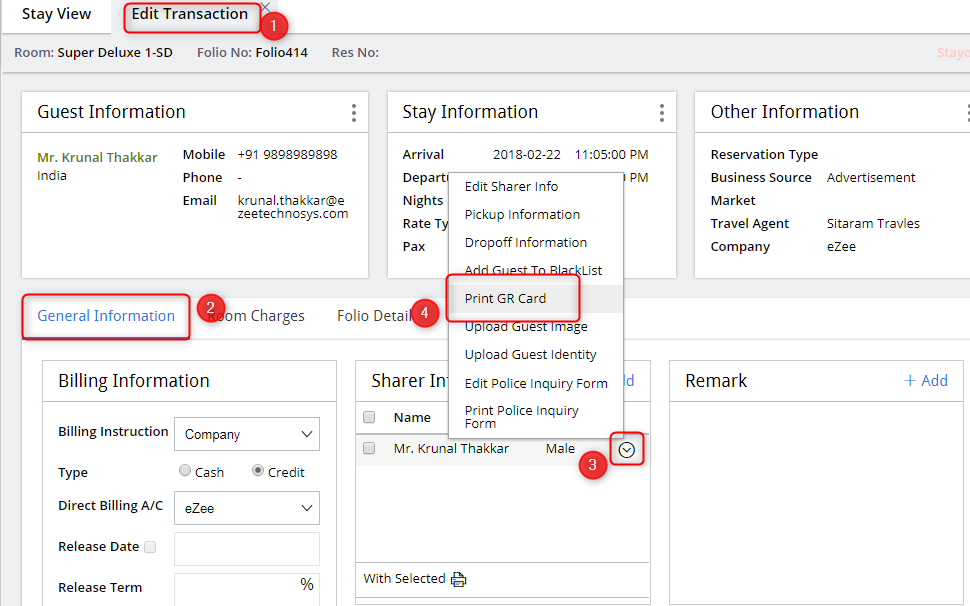Click Room Super Deluxe 1-SD text
The width and height of the screenshot is (970, 606).
[x=93, y=53]
